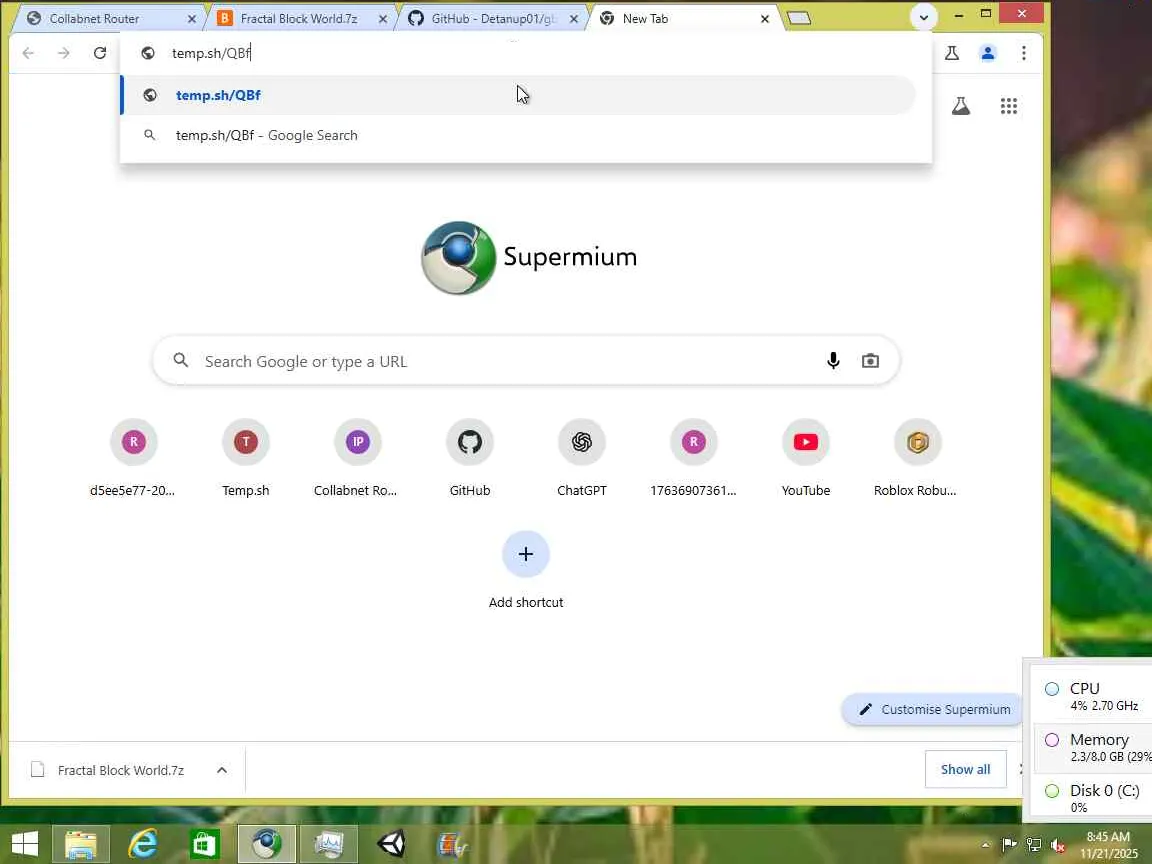Click the Customise Supermium button
The height and width of the screenshot is (864, 1152).
click(x=933, y=709)
